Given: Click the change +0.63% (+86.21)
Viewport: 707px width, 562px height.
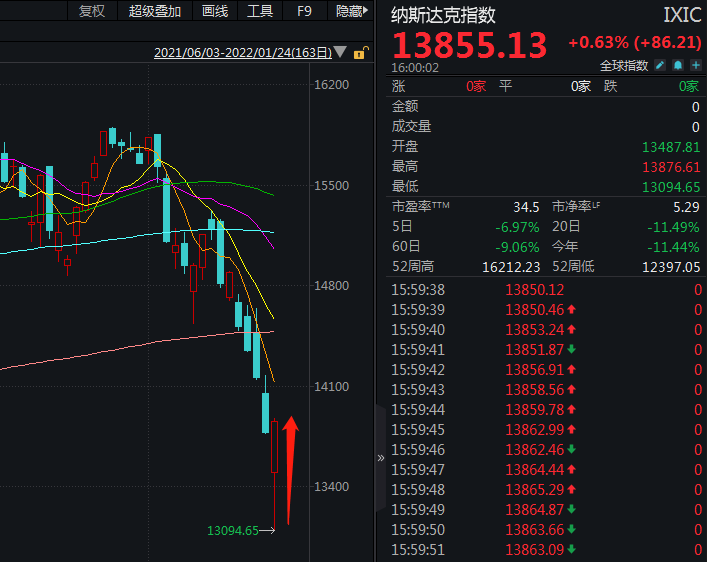Looking at the screenshot, I should (635, 42).
